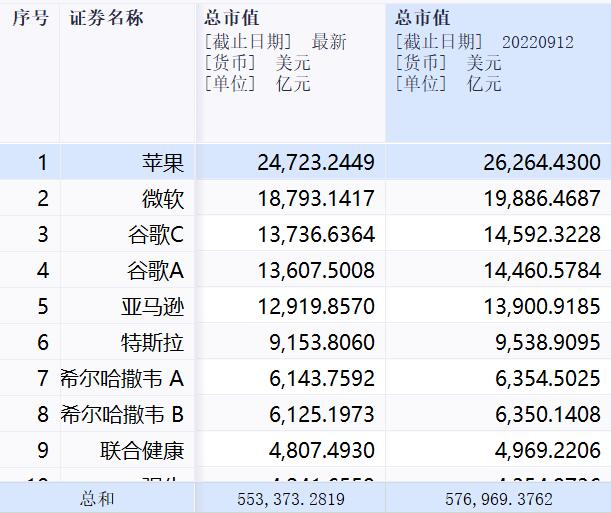Click value 18,793.1417 for 微软
Viewport: 611px width, 513px height.
click(x=316, y=198)
